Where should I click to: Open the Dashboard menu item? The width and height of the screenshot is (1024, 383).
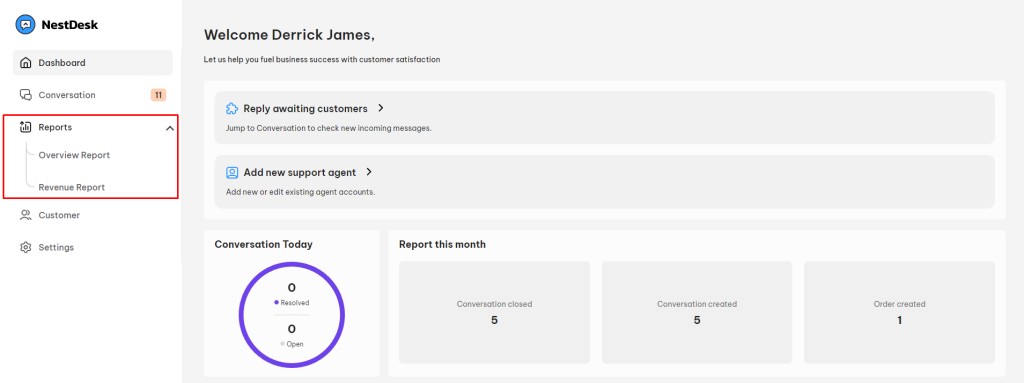(x=93, y=63)
